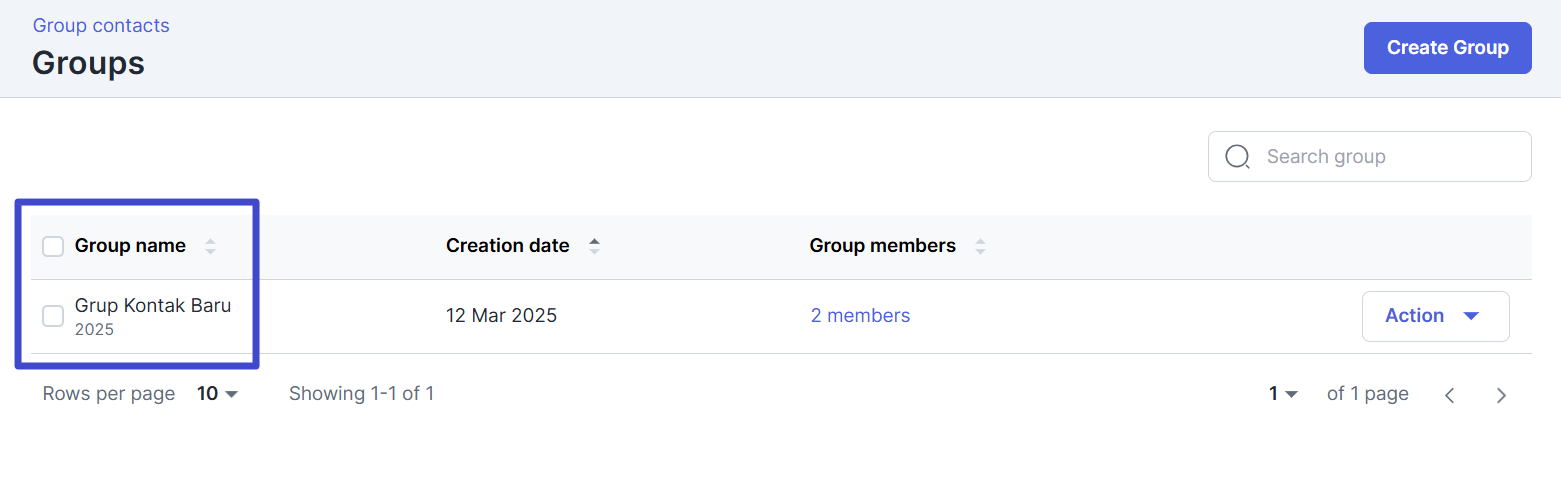Sort by Group members arrows icon
Image resolution: width=1561 pixels, height=496 pixels.
pyautogui.click(x=980, y=246)
